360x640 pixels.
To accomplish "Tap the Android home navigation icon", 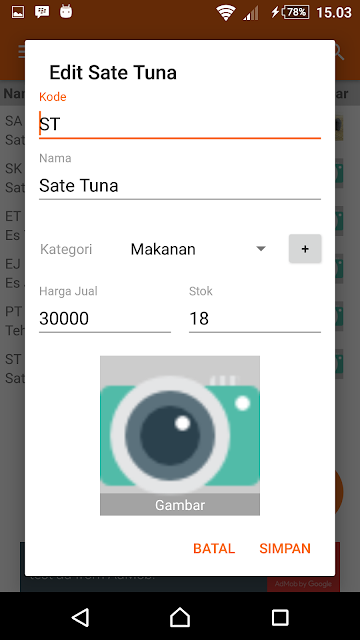I will click(x=180, y=618).
